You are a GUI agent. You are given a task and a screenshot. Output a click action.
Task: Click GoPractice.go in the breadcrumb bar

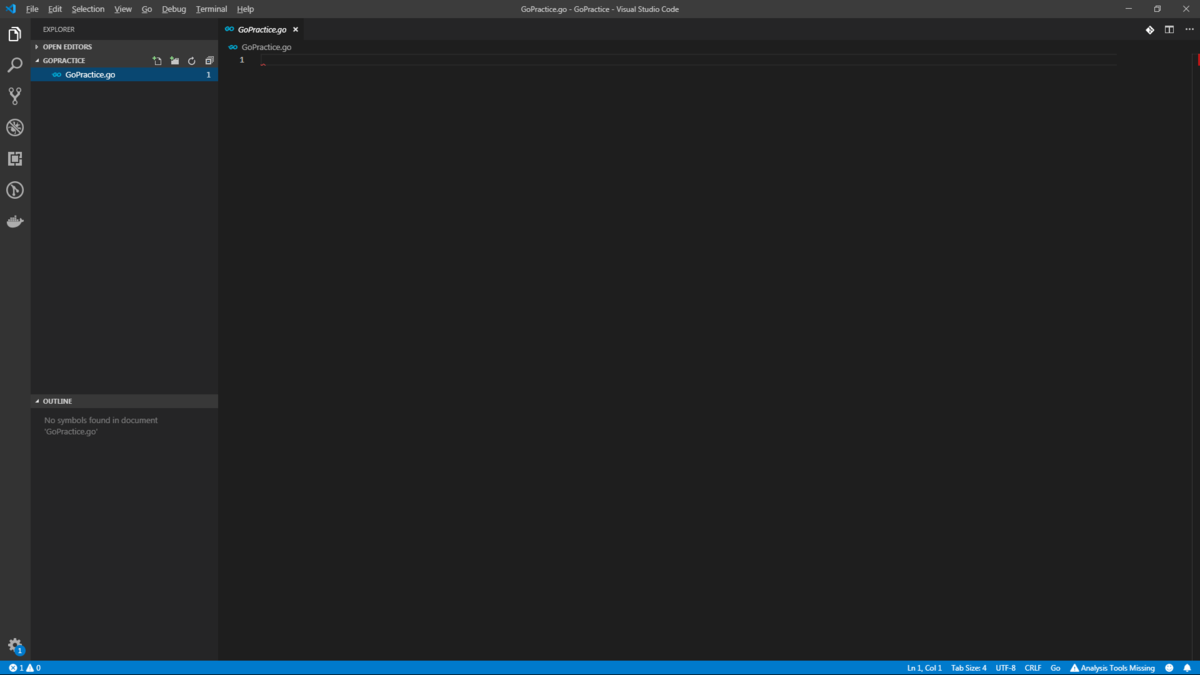click(x=266, y=47)
